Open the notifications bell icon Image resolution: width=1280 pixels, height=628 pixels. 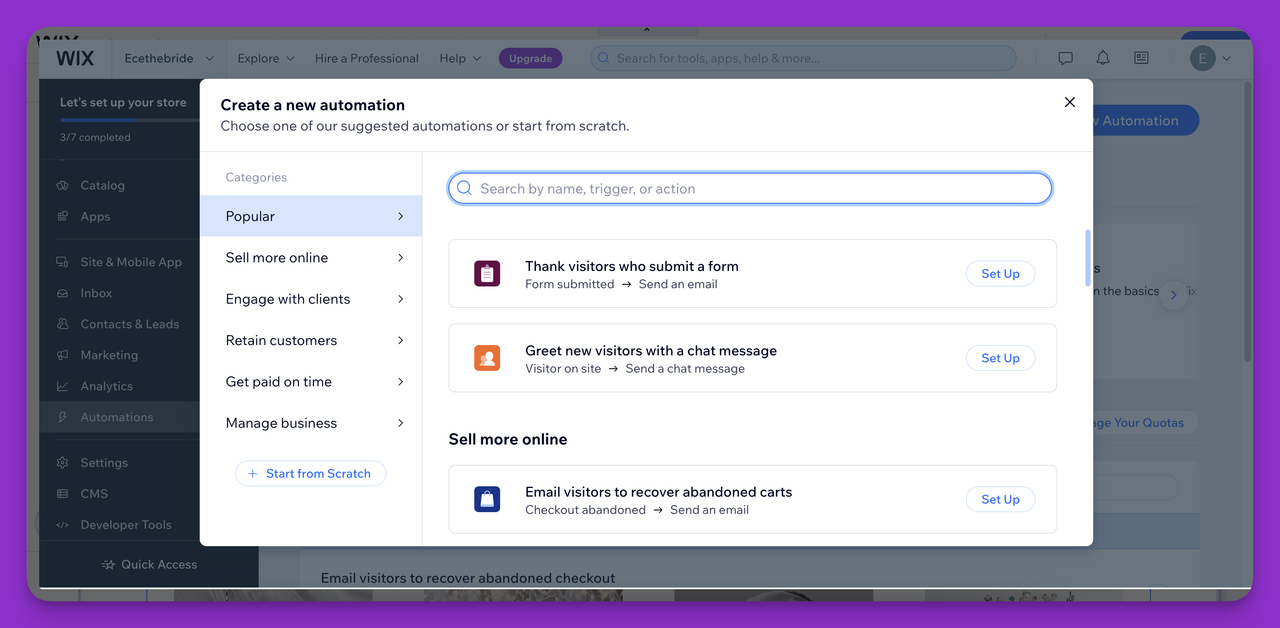[x=1103, y=58]
